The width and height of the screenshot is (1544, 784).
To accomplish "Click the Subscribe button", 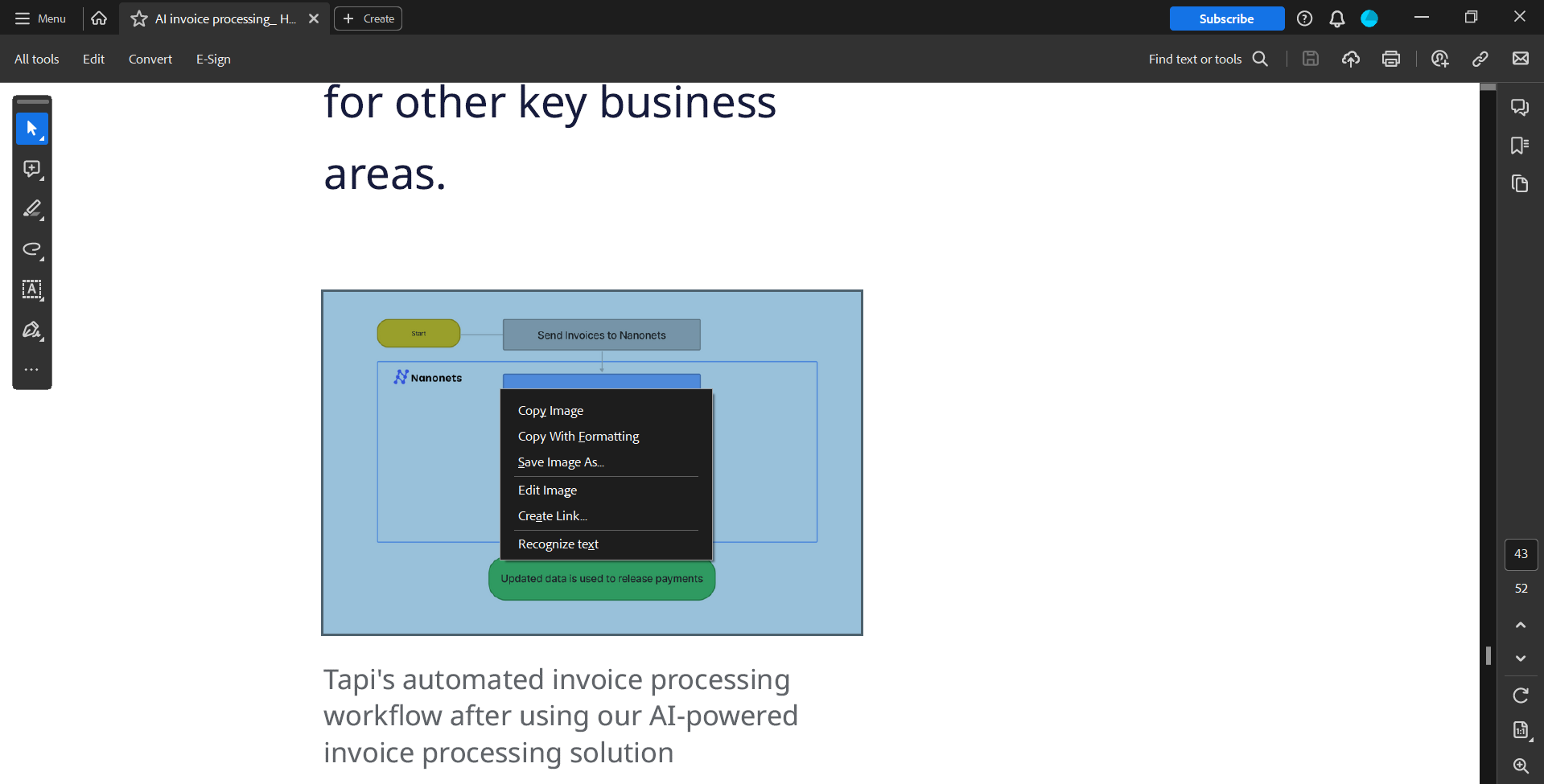I will pos(1226,18).
